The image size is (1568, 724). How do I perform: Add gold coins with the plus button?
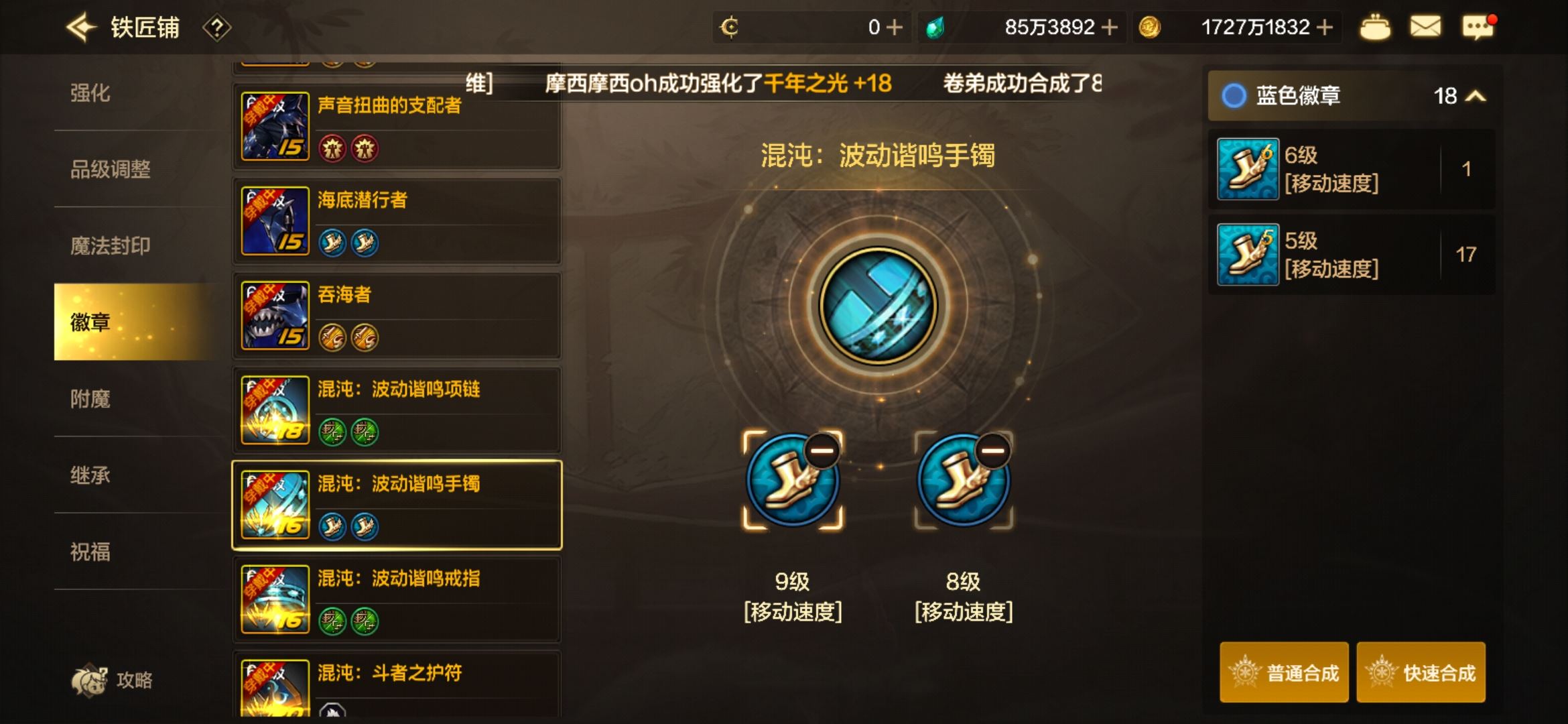click(1324, 27)
